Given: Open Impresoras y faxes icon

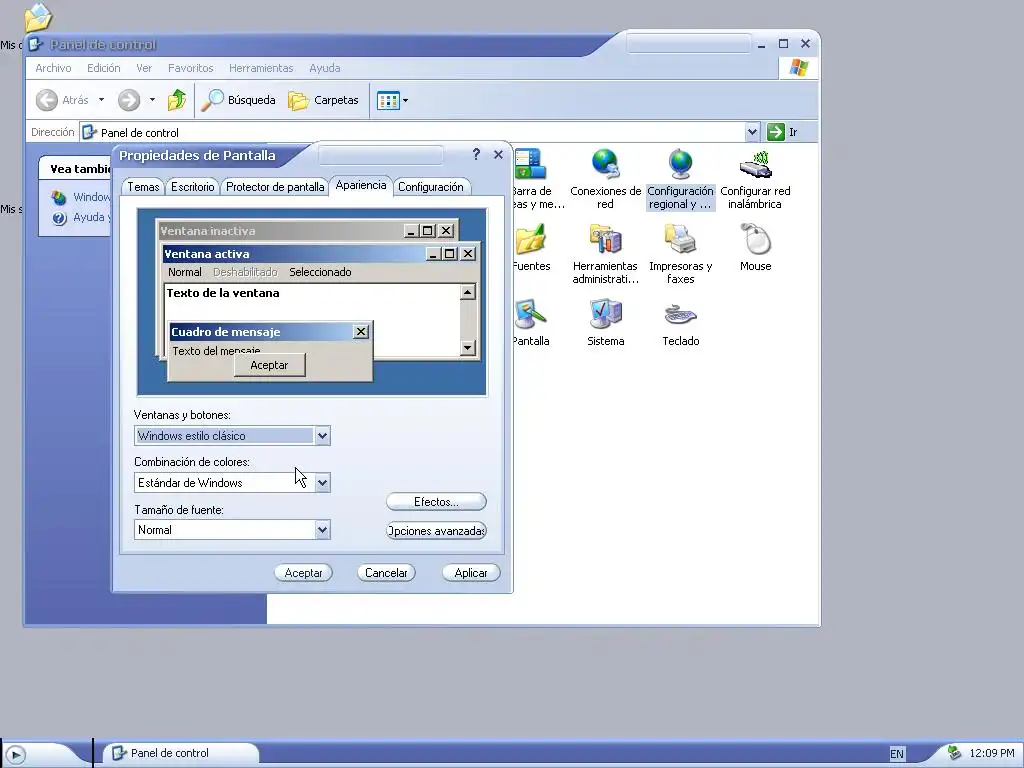Looking at the screenshot, I should [x=680, y=240].
